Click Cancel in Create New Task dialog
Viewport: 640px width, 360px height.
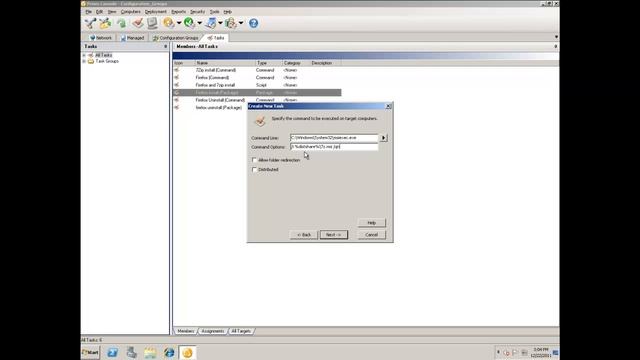coord(371,235)
